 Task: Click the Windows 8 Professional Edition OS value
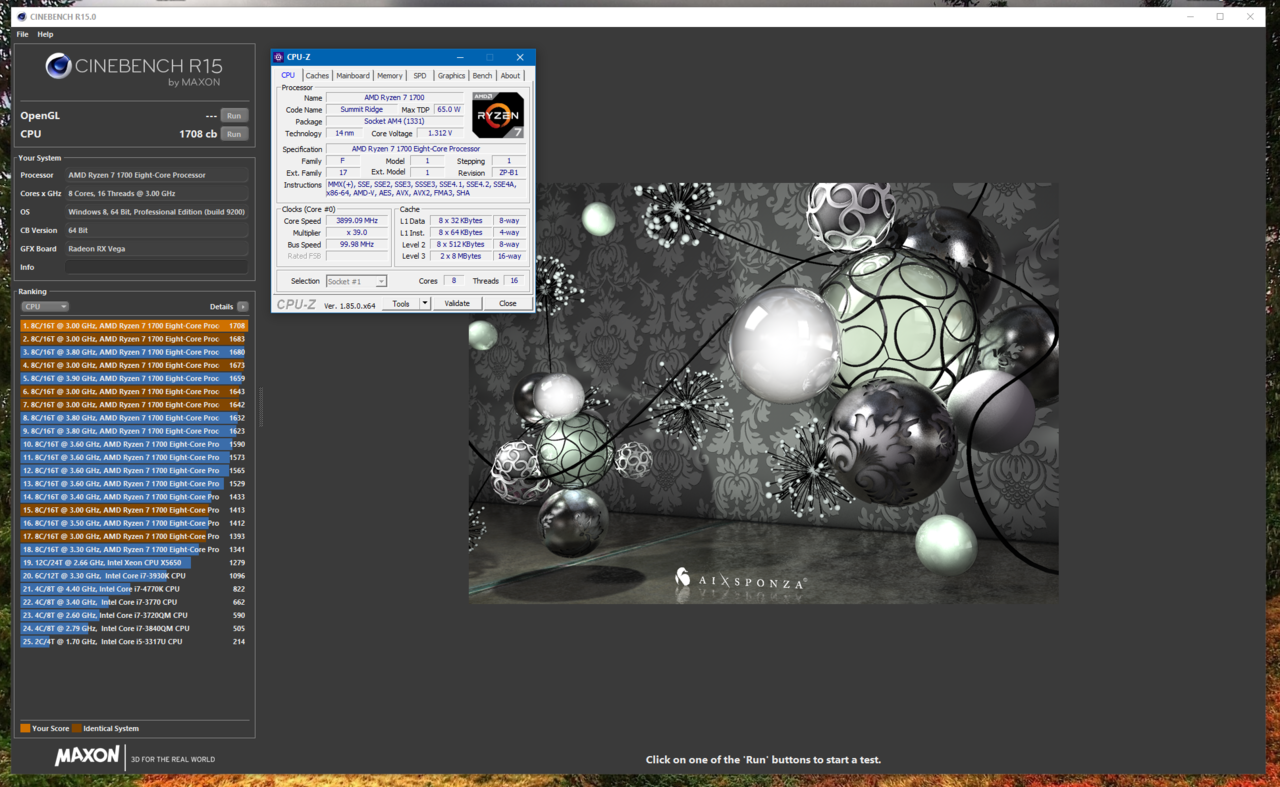(x=157, y=212)
